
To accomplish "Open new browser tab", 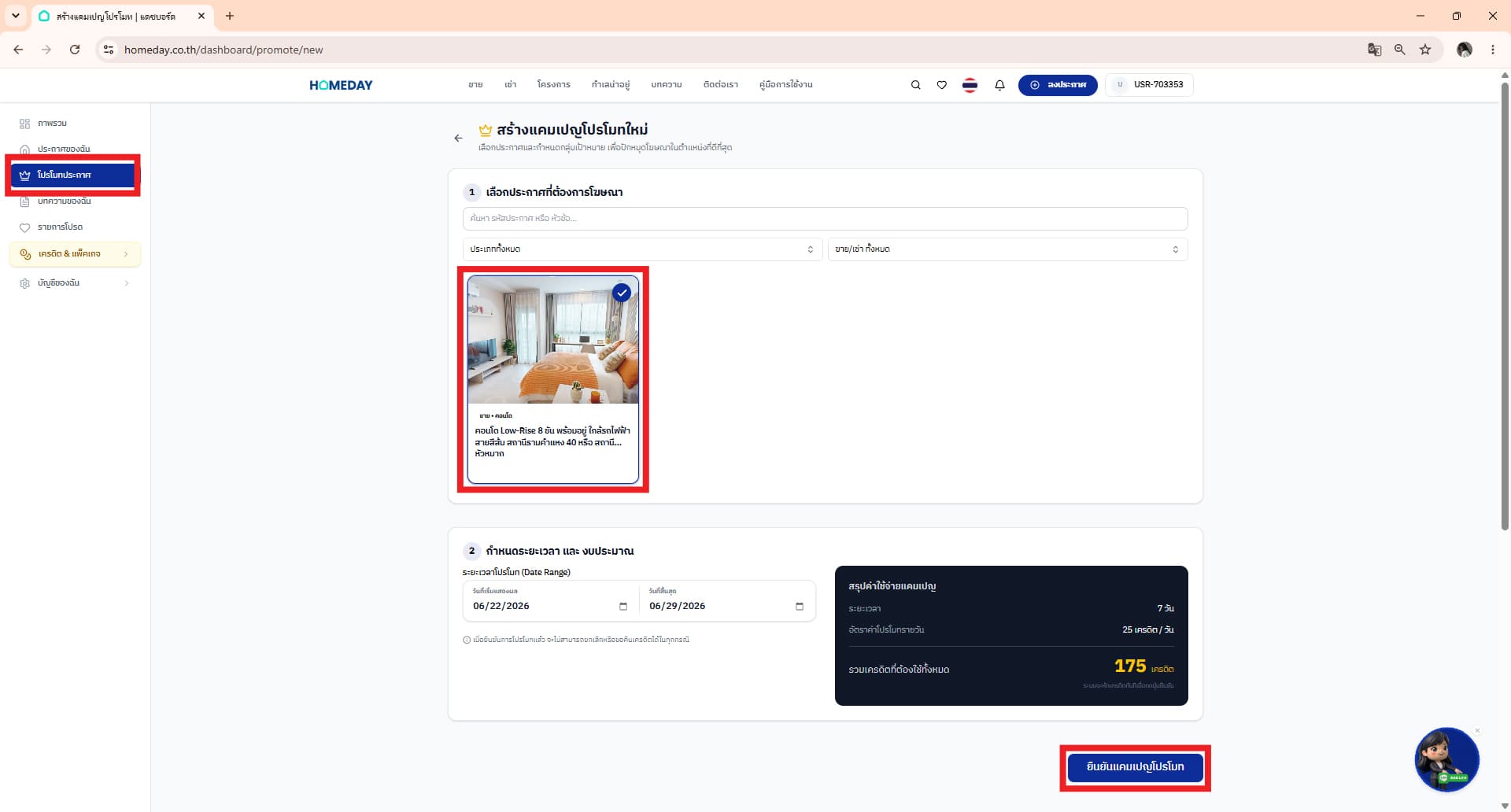I will 230,16.
